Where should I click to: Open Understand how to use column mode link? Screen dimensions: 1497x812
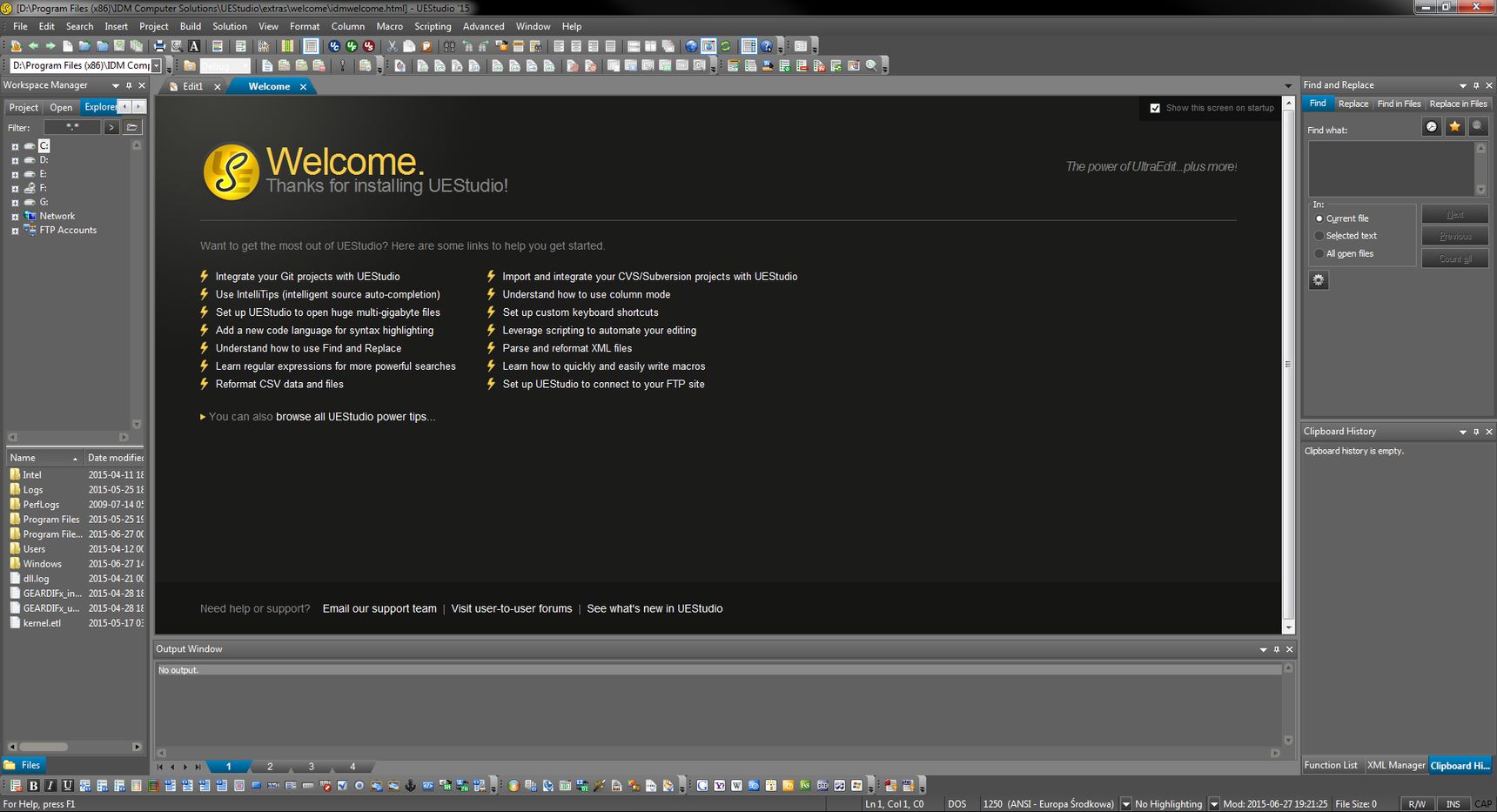coord(586,294)
